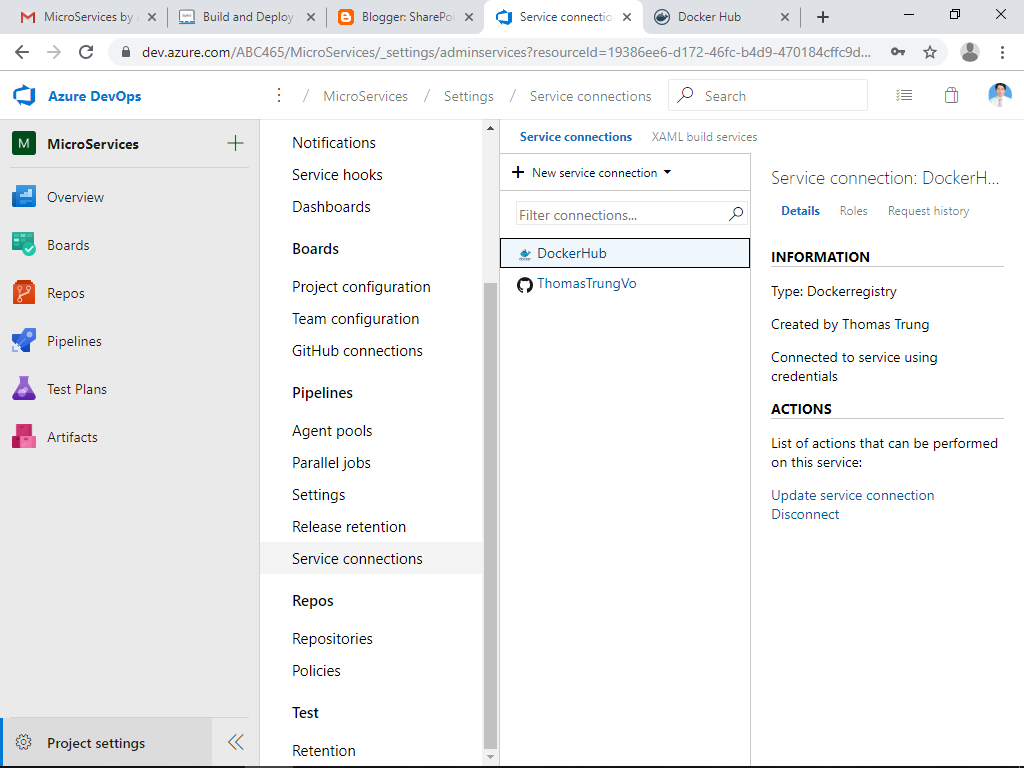
Task: Click Service connections breadcrumb link
Action: [590, 96]
